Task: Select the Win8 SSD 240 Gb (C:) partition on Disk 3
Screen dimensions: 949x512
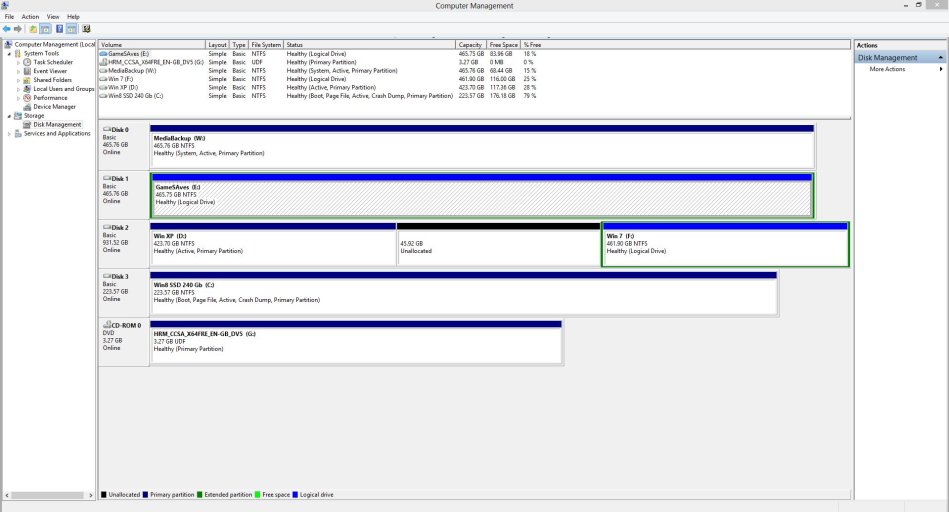Action: tap(464, 294)
